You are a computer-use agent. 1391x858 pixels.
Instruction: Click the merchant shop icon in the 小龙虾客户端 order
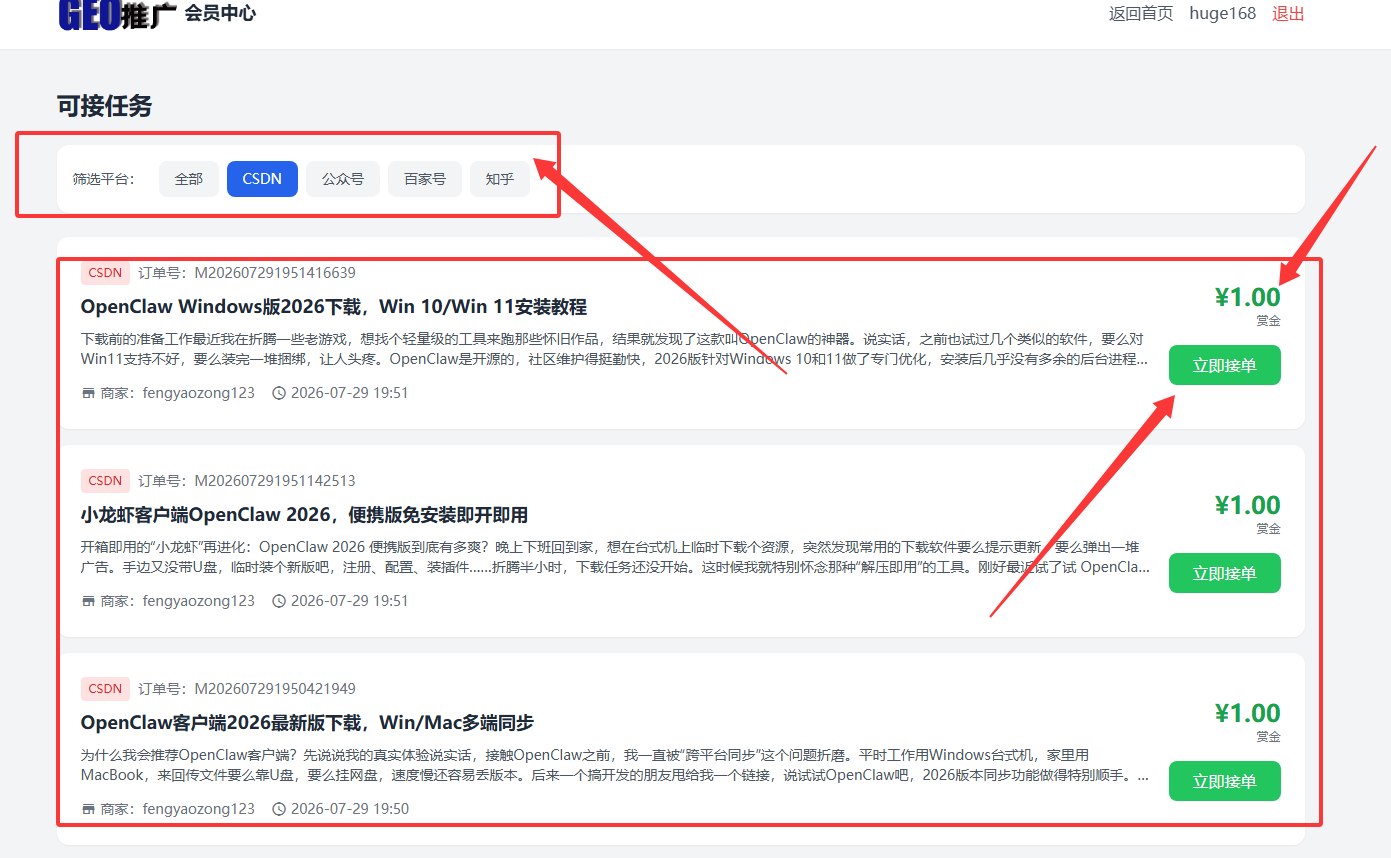point(88,601)
